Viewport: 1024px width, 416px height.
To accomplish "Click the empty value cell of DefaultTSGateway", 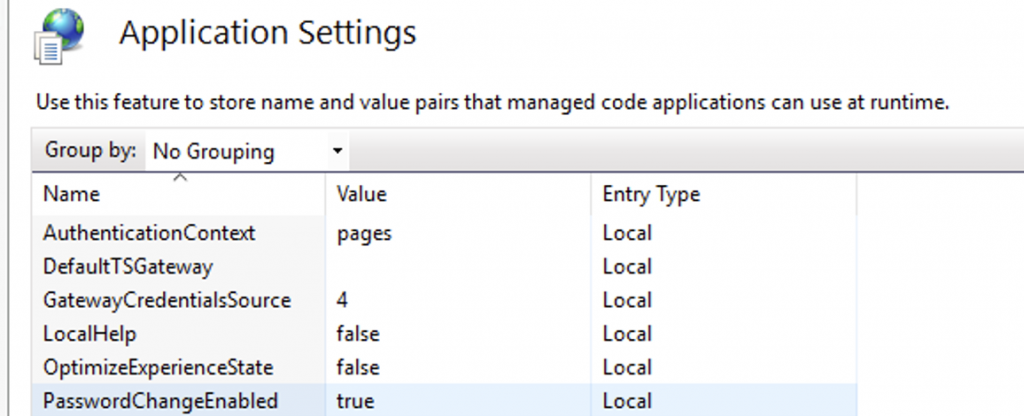I will [460, 267].
